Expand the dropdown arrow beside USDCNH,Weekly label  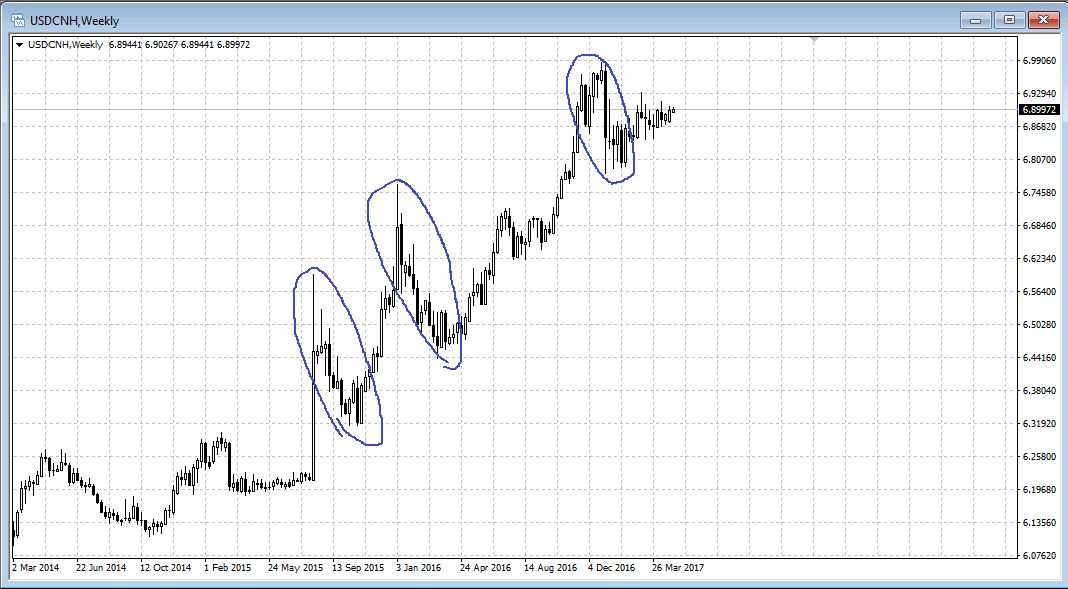tap(20, 44)
